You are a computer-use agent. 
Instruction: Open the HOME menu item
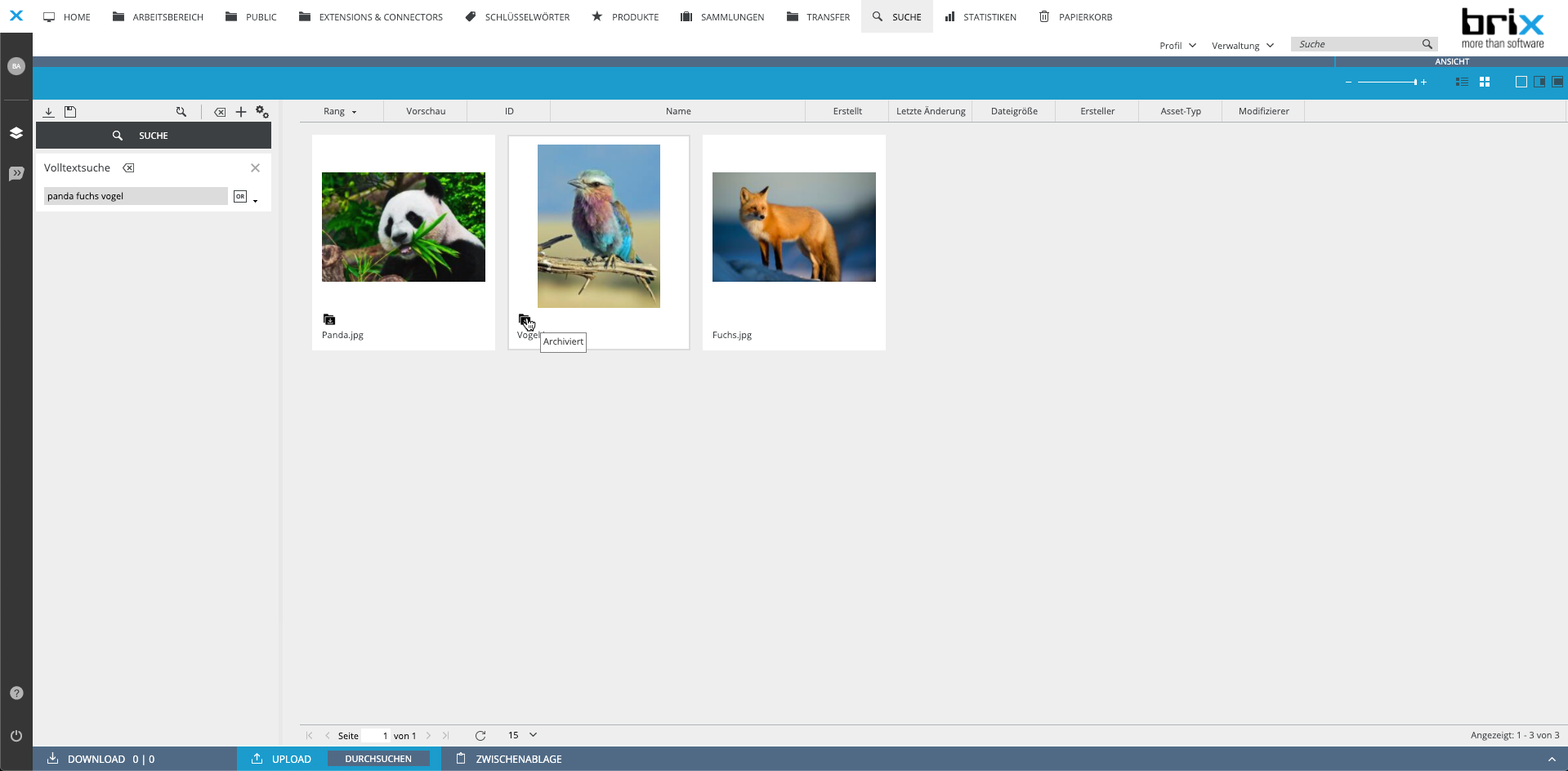(67, 16)
